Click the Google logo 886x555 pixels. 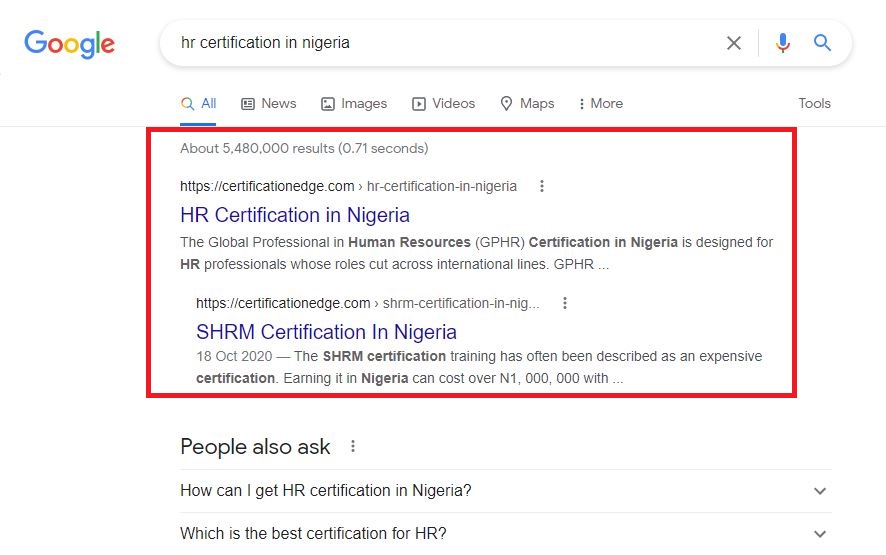[x=70, y=44]
